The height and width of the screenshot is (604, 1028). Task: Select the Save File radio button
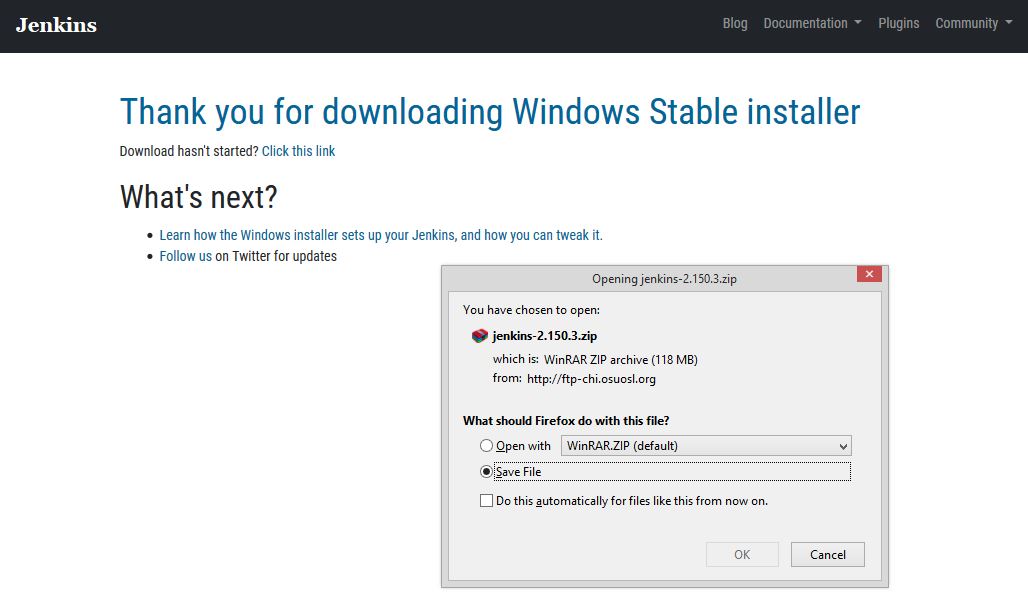(486, 471)
